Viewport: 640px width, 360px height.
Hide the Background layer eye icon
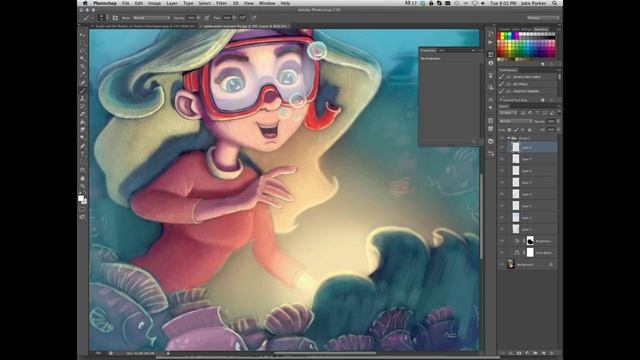502,264
